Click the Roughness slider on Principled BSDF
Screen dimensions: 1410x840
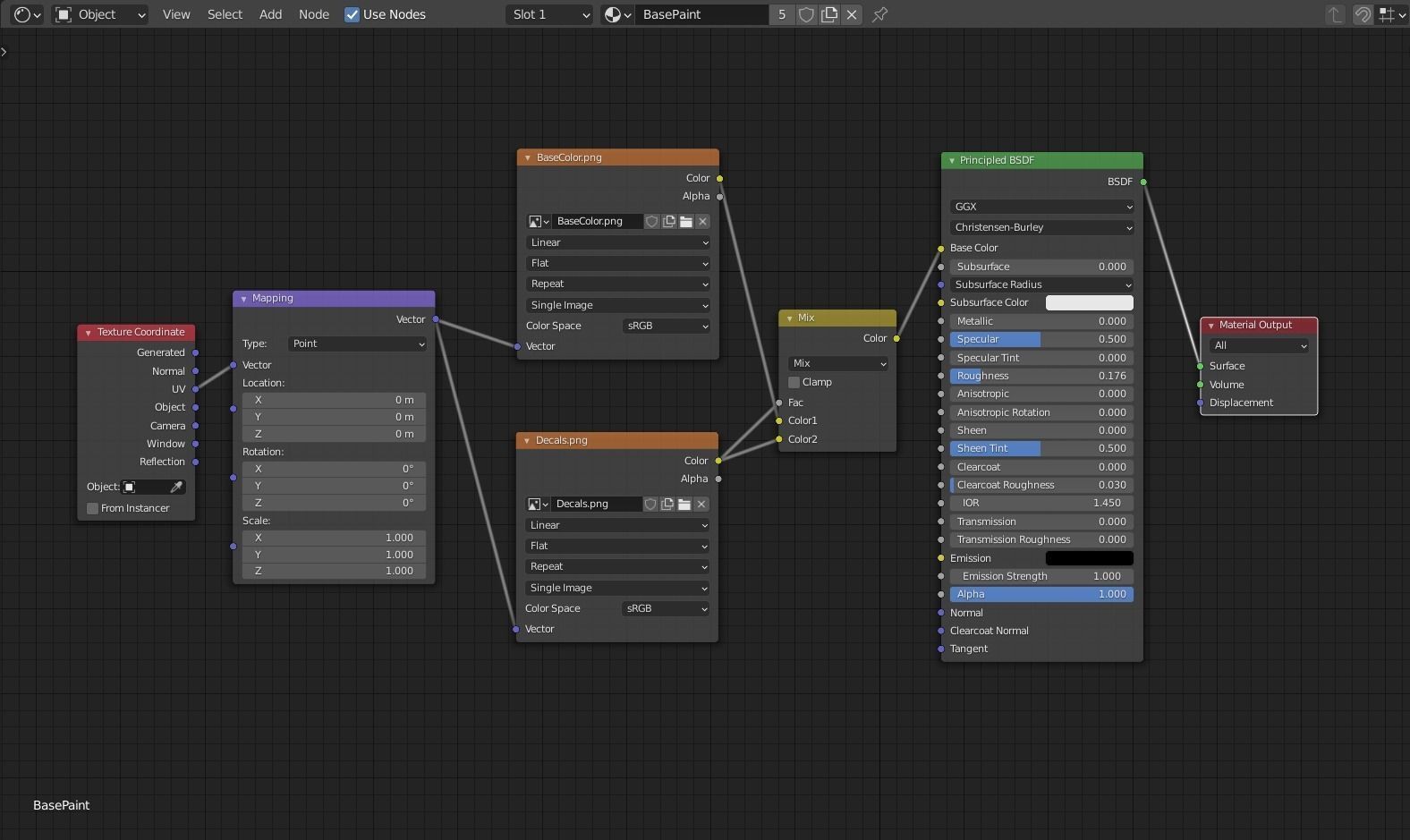1041,376
